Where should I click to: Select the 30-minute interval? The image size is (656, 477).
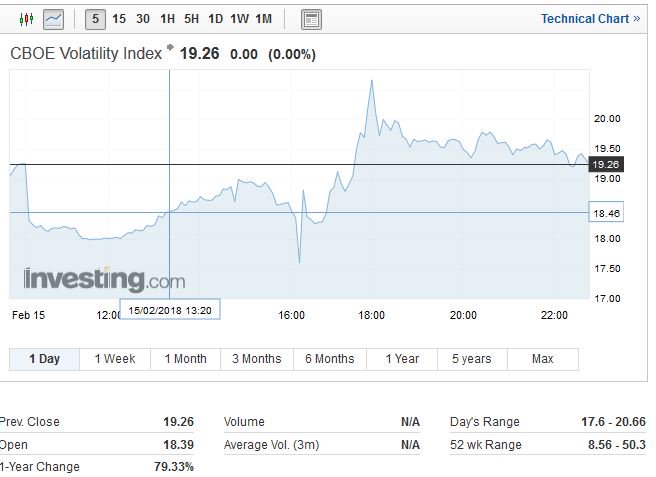pyautogui.click(x=143, y=19)
